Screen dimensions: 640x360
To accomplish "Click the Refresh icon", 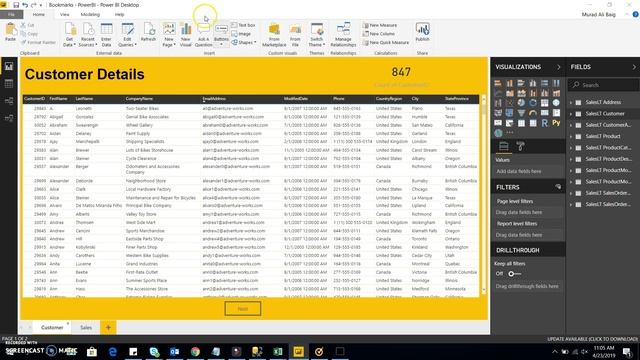I will pos(148,32).
